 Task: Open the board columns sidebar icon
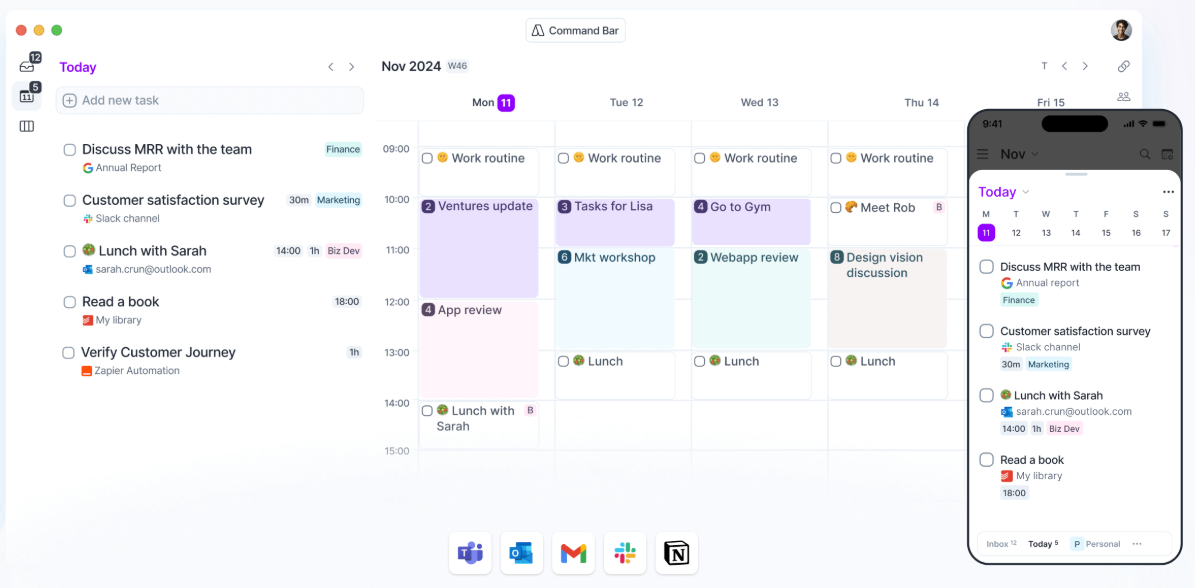point(27,126)
